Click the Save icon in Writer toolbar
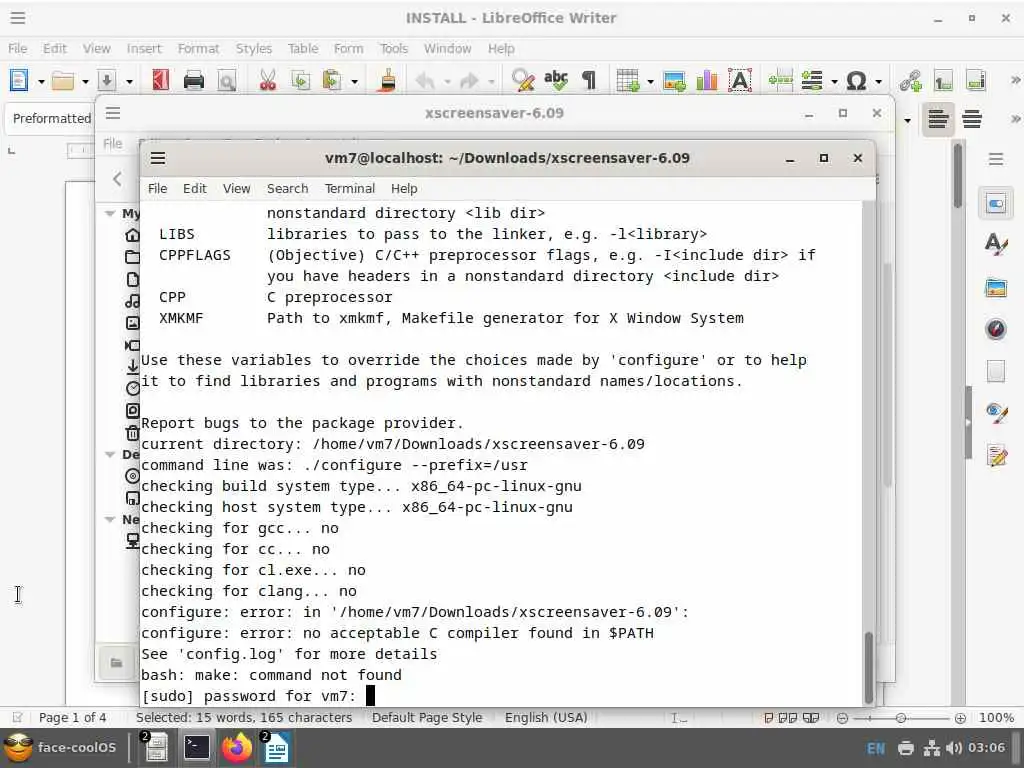This screenshot has height=768, width=1024. pyautogui.click(x=107, y=81)
